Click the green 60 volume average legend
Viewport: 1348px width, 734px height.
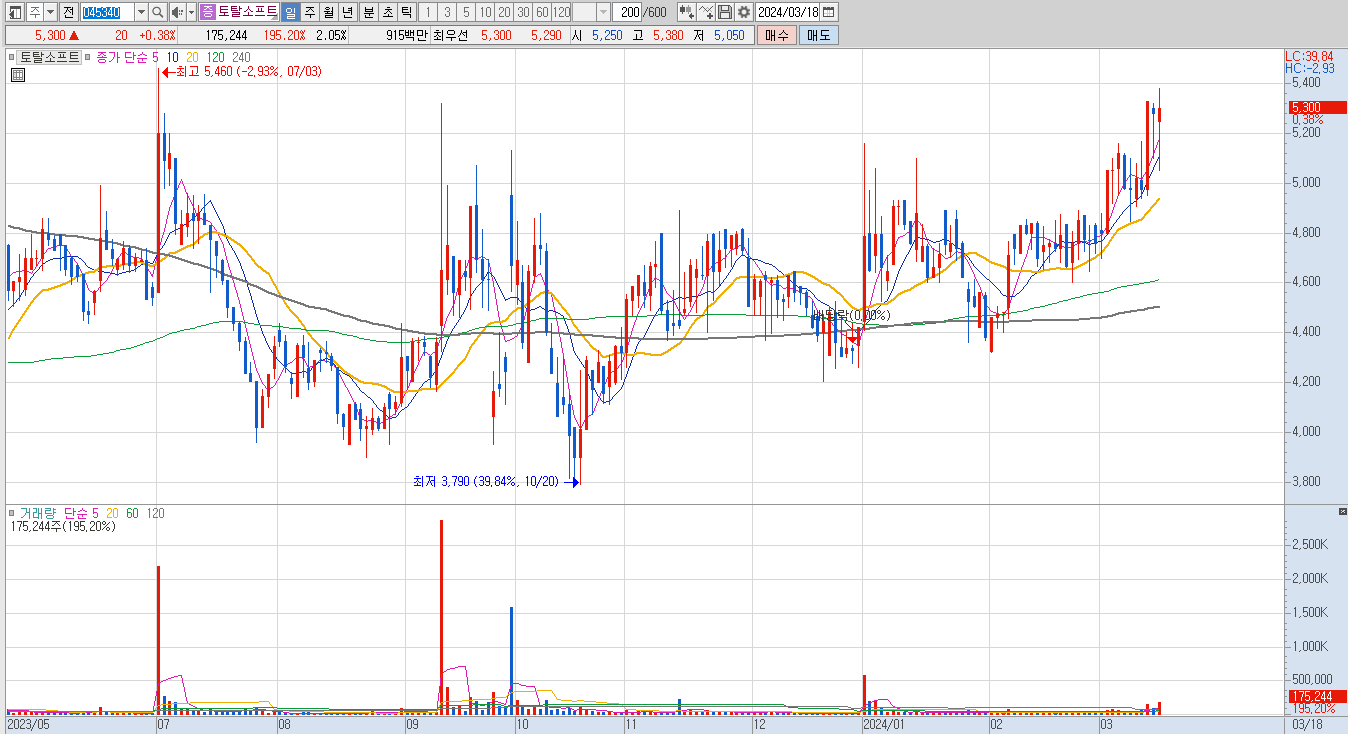coord(133,513)
